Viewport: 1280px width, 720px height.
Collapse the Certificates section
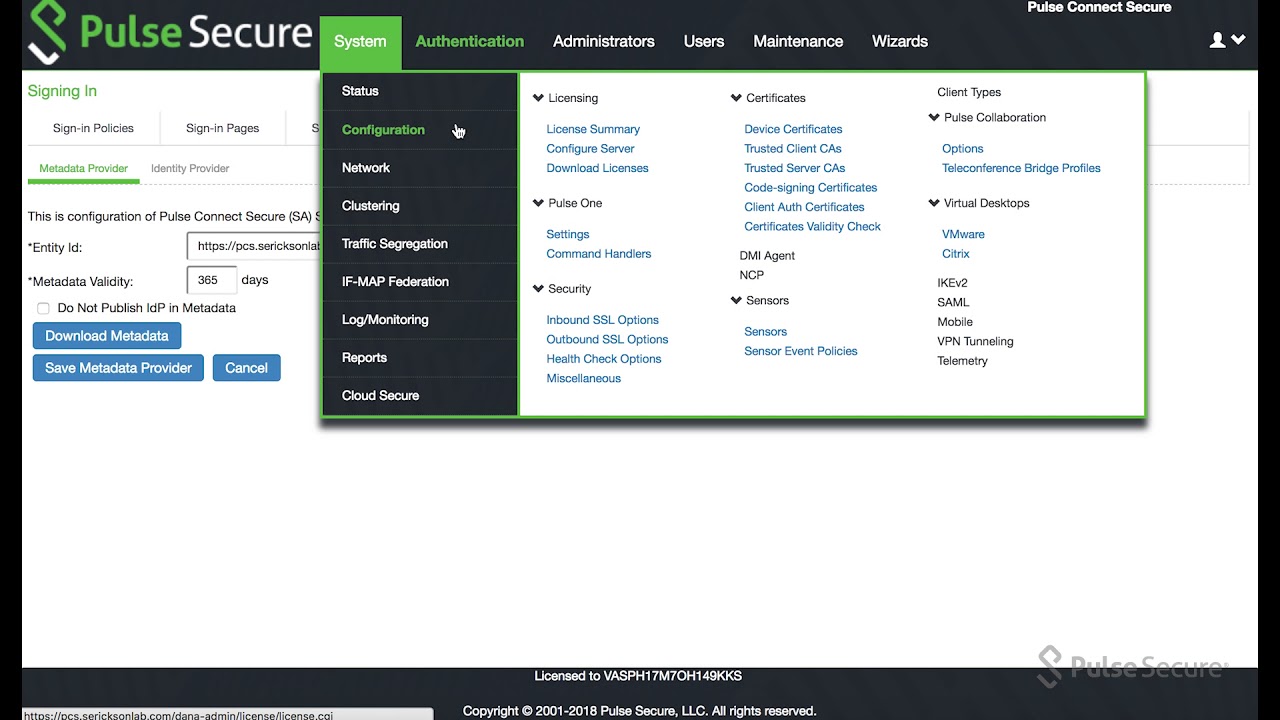point(736,98)
